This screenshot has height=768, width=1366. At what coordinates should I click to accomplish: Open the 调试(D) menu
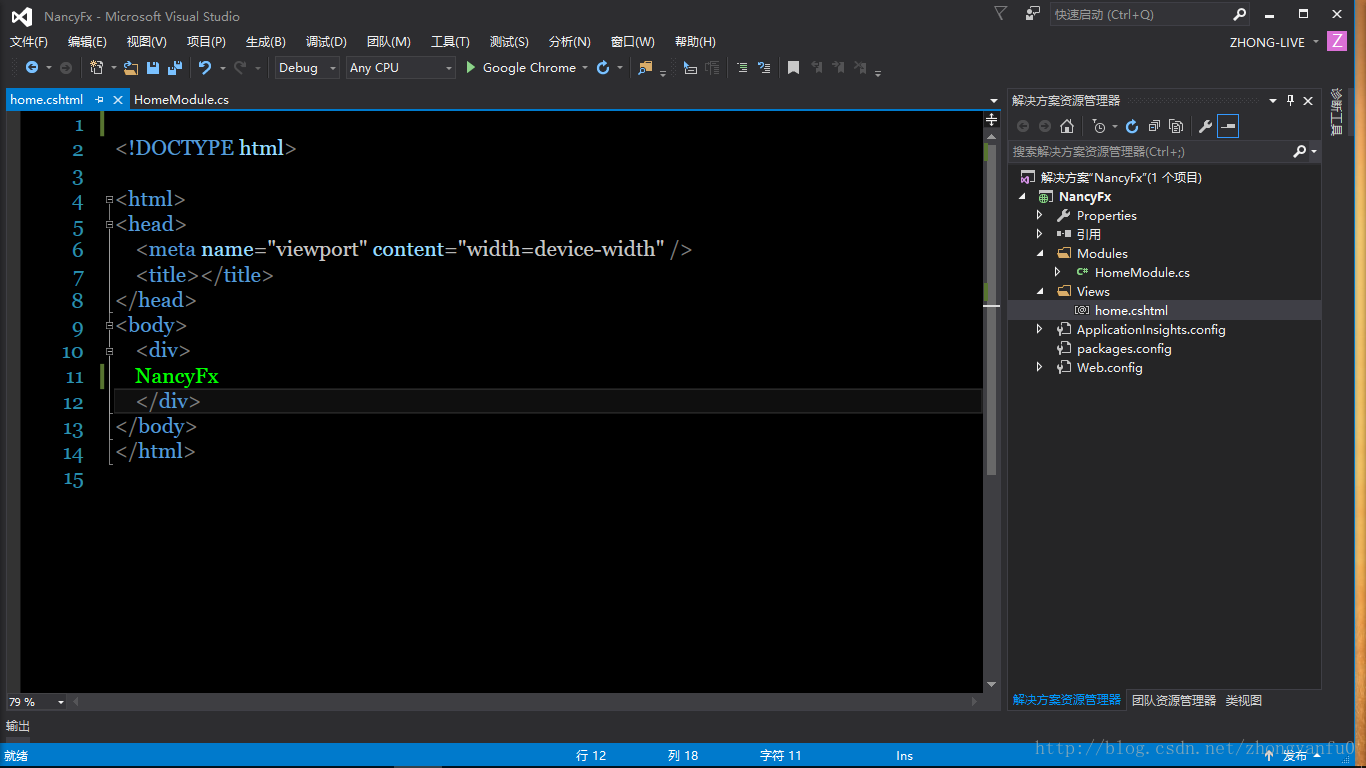coord(326,42)
